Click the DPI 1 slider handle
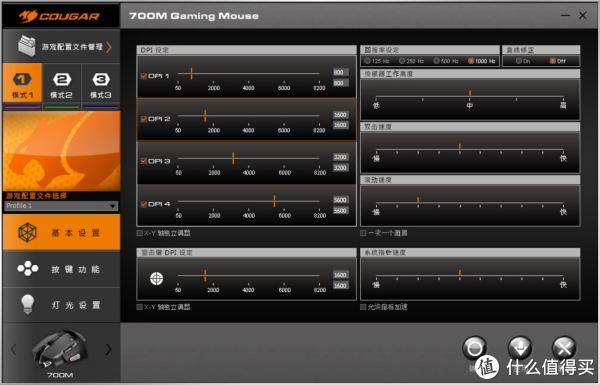 pyautogui.click(x=191, y=73)
